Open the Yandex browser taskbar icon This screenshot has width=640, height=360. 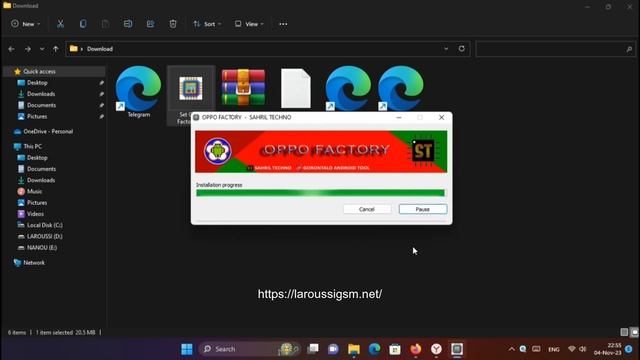coord(436,349)
